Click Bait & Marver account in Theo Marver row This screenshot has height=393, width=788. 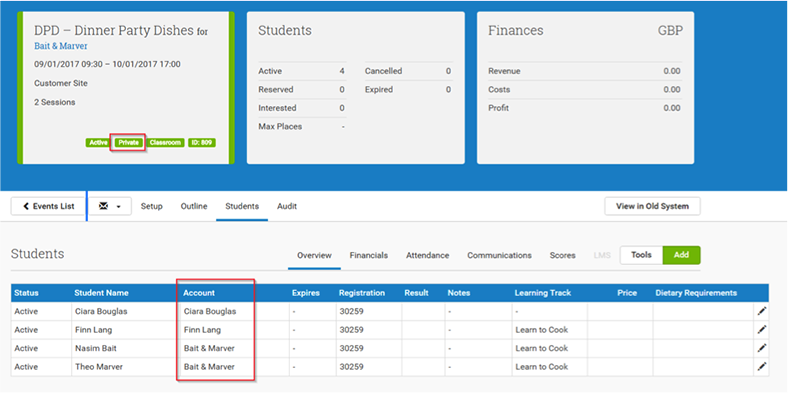(x=209, y=366)
